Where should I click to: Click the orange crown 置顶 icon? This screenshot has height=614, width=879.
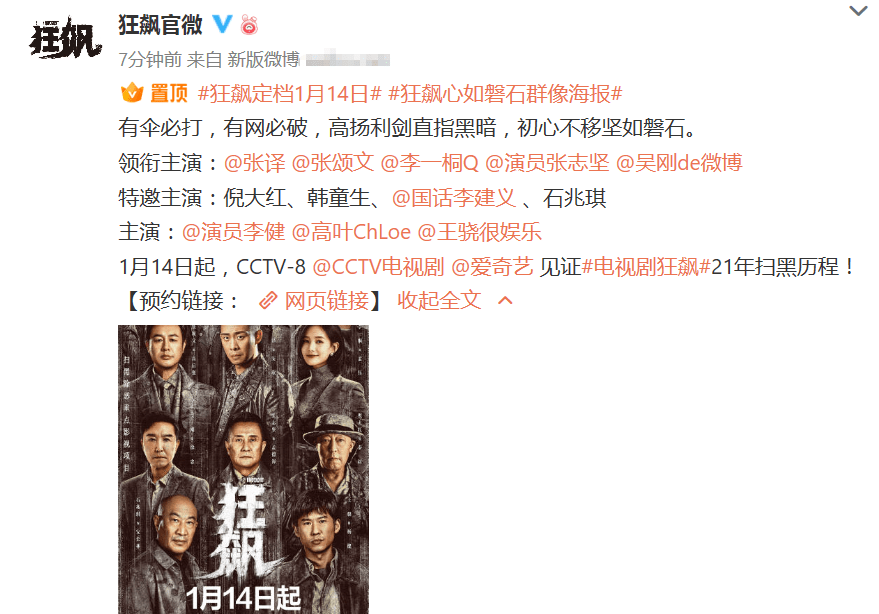(x=132, y=93)
